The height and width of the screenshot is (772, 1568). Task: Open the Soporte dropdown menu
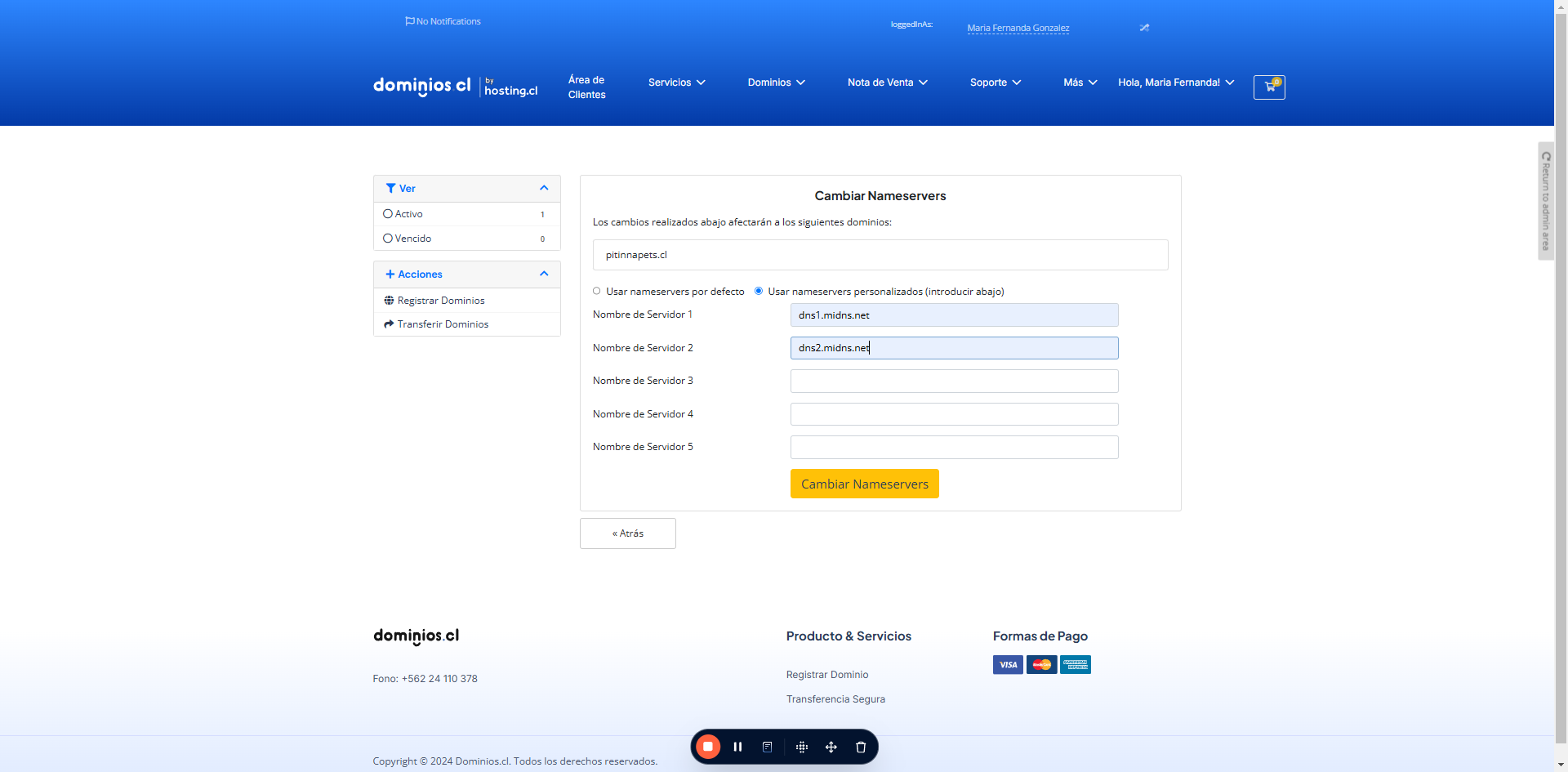coord(996,83)
